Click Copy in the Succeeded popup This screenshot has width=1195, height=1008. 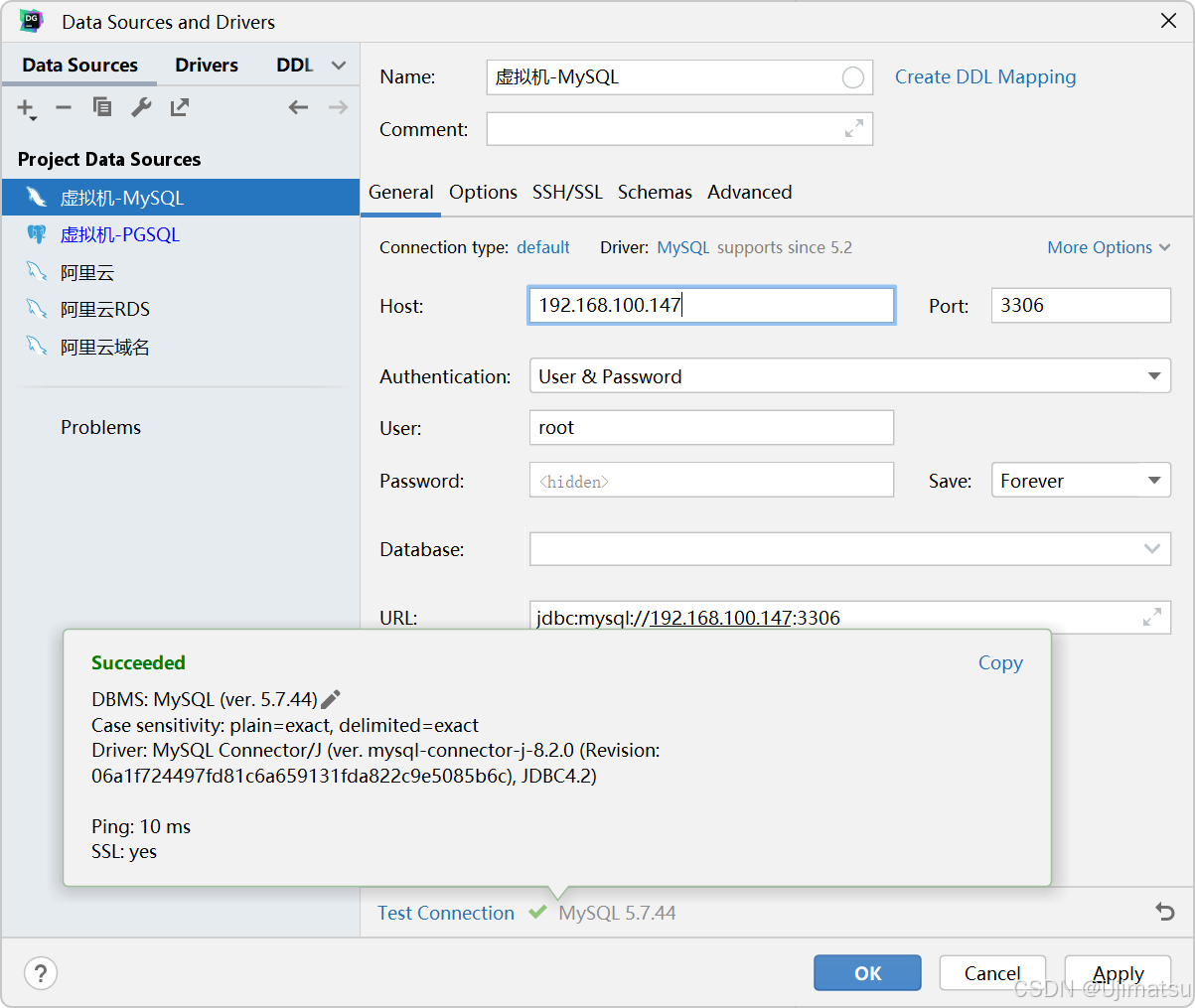(1000, 663)
